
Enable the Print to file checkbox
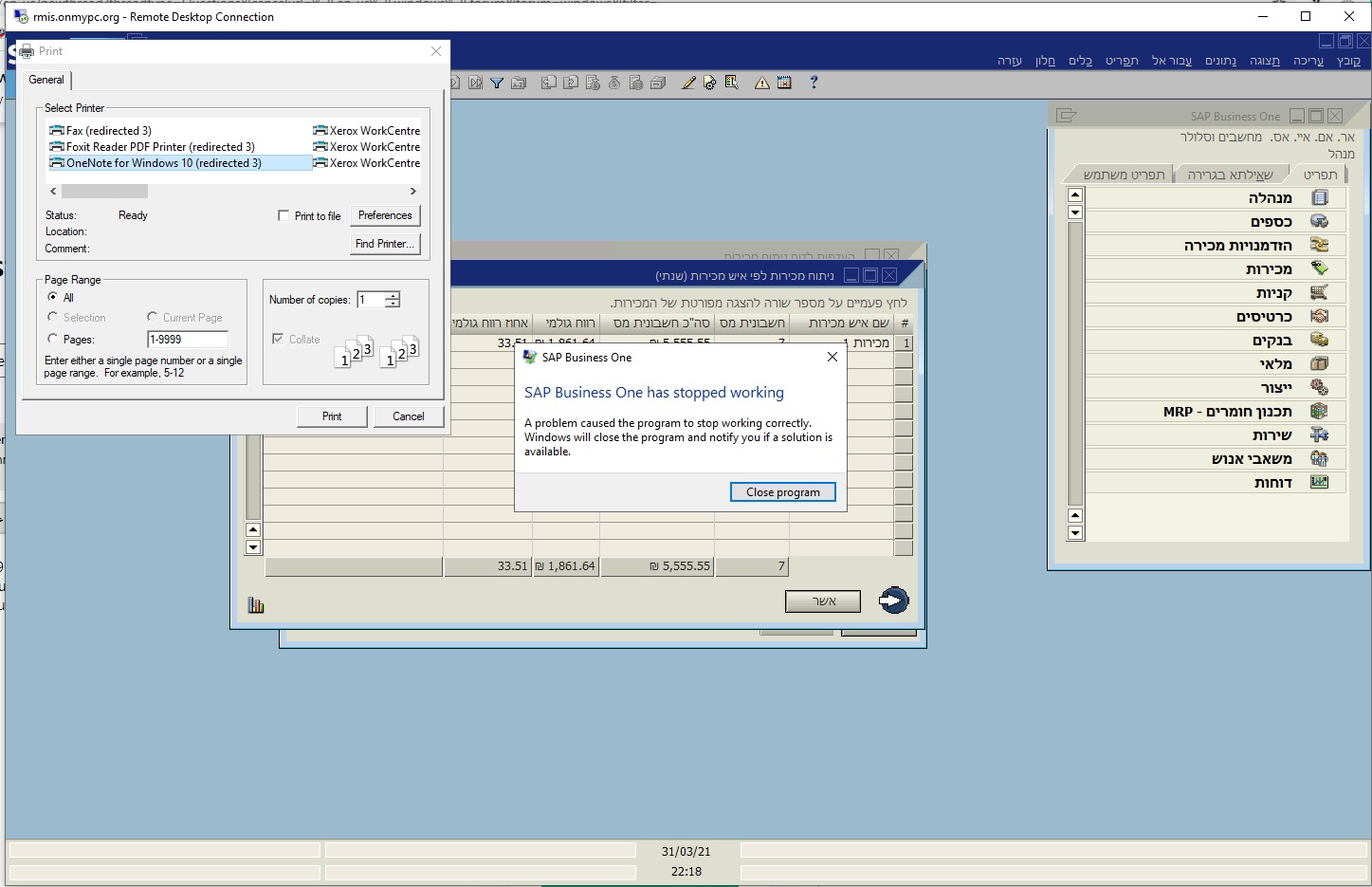[283, 215]
